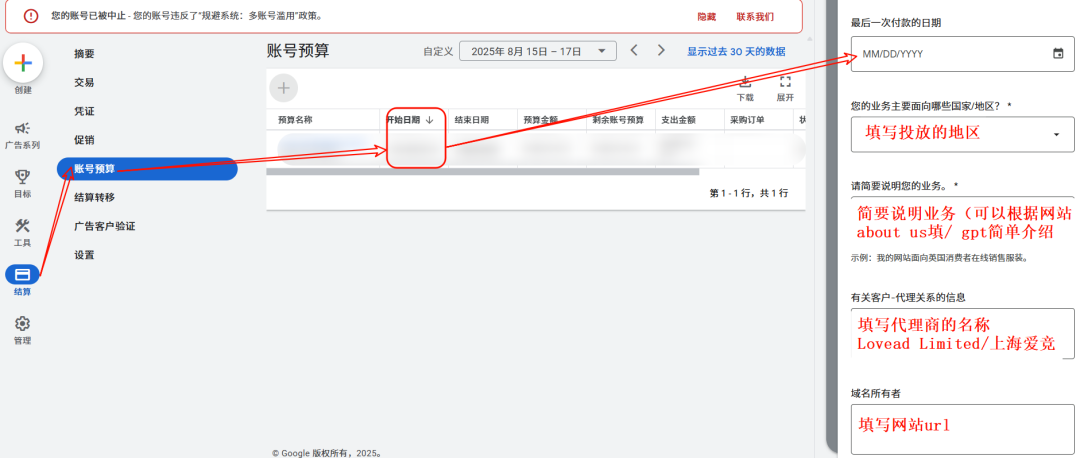Click the colorful plus Create button
The image size is (1080, 458).
pos(23,63)
